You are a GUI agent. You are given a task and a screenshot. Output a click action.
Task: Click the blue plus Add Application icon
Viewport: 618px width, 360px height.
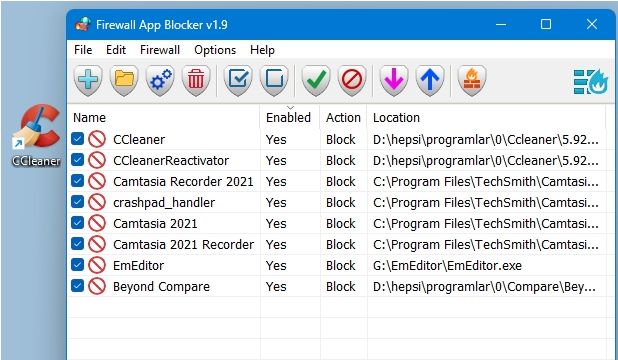click(x=88, y=80)
